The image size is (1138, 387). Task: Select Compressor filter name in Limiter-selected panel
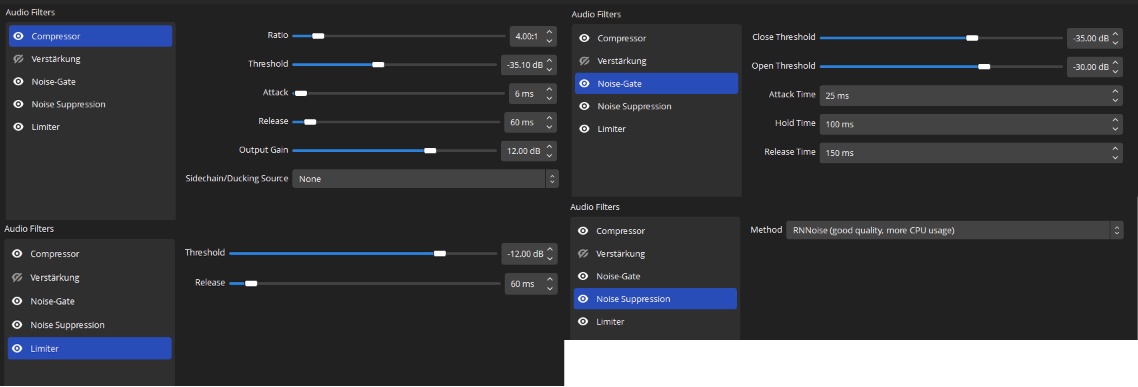coord(54,254)
